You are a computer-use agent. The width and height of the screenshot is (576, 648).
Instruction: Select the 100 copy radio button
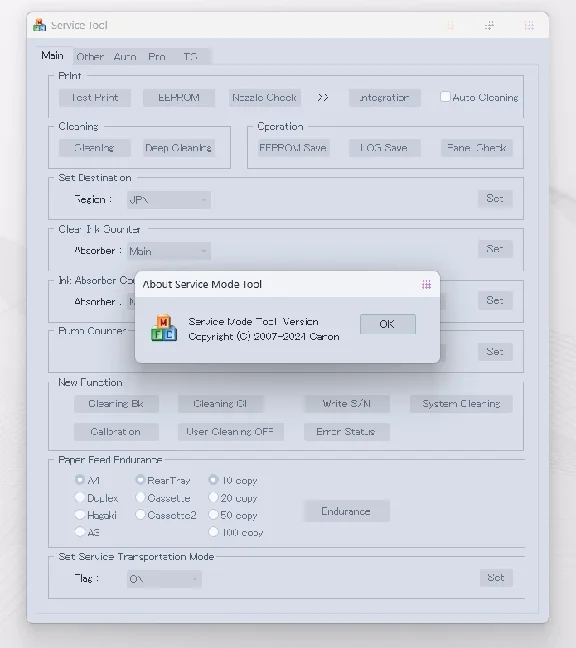pyautogui.click(x=213, y=532)
